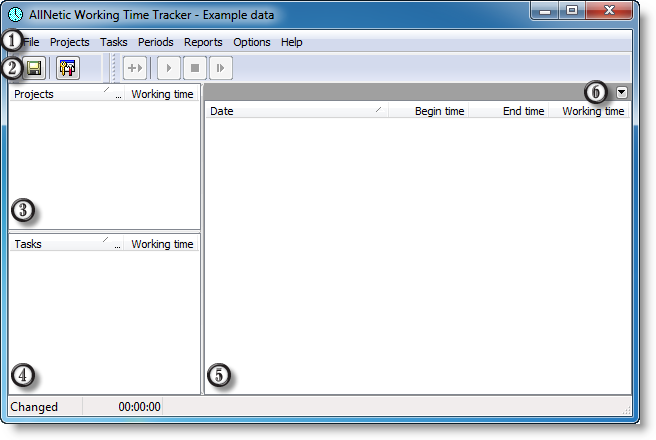Click the clock application icon in title bar

[x=15, y=15]
